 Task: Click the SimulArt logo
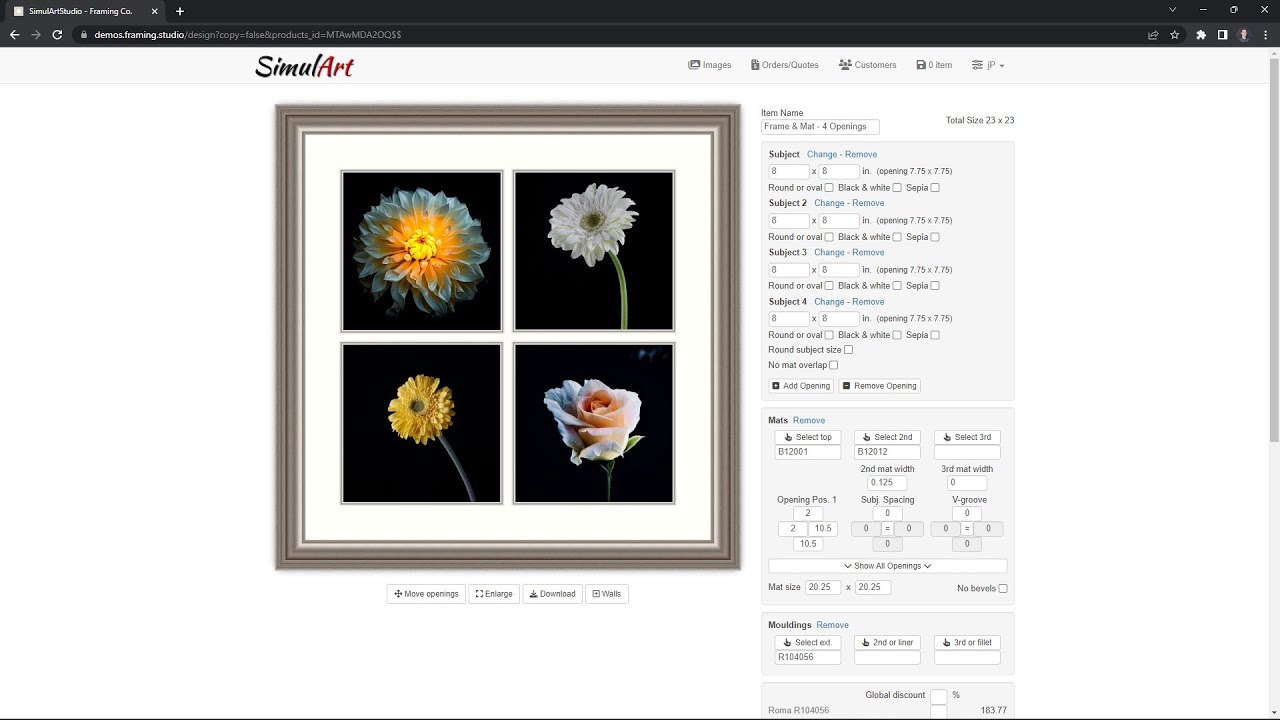click(x=304, y=66)
